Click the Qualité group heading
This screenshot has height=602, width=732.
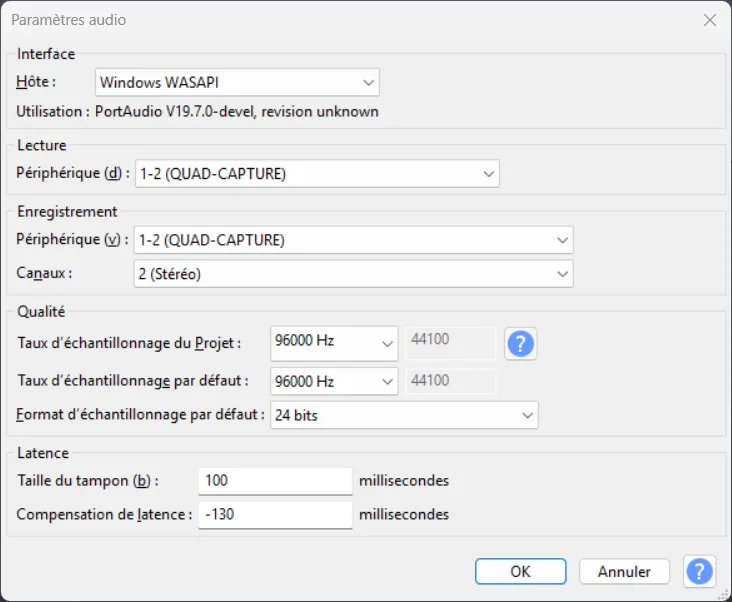[41, 312]
